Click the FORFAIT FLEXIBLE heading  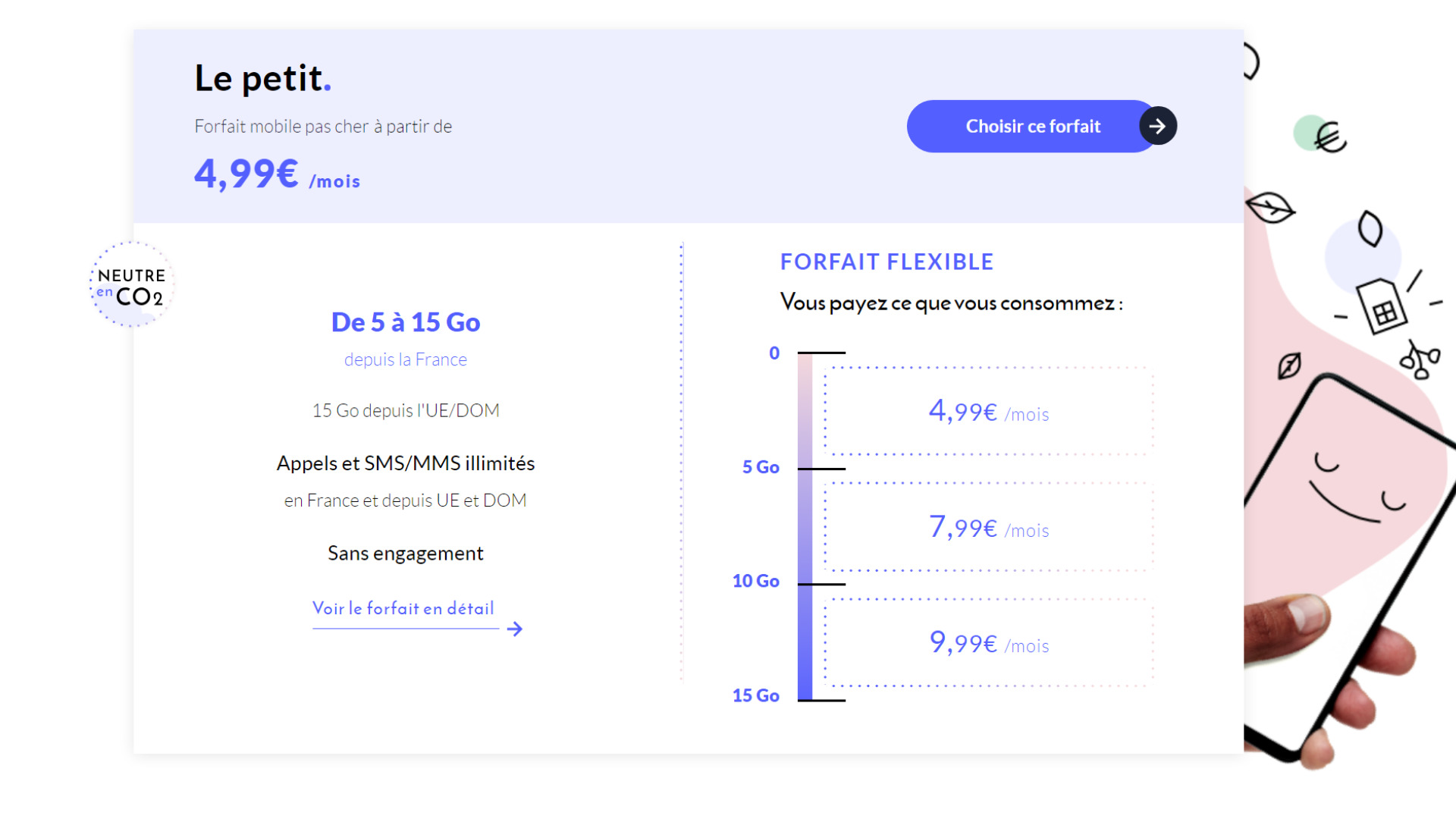pos(886,262)
